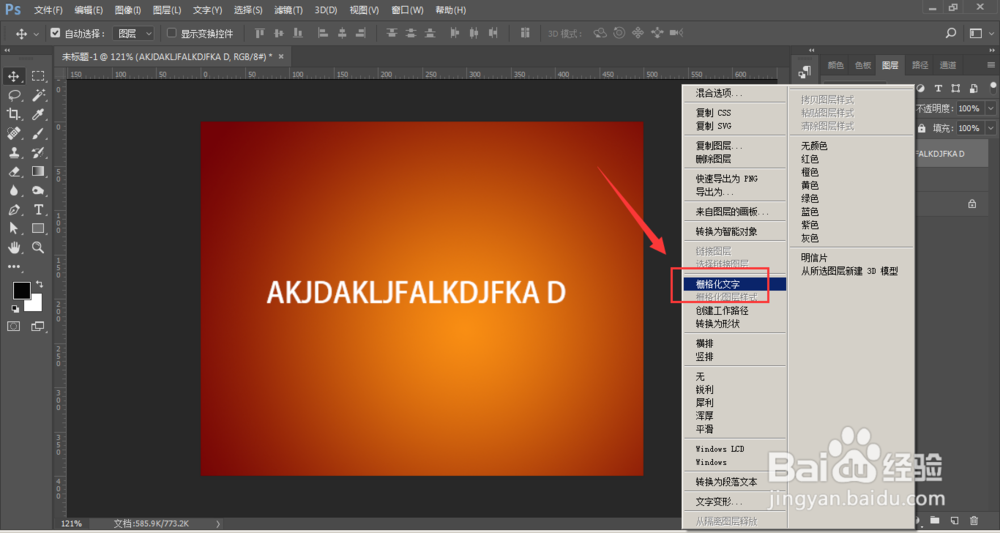
Task: Toggle the 自动选择 checkbox
Action: pyautogui.click(x=55, y=33)
